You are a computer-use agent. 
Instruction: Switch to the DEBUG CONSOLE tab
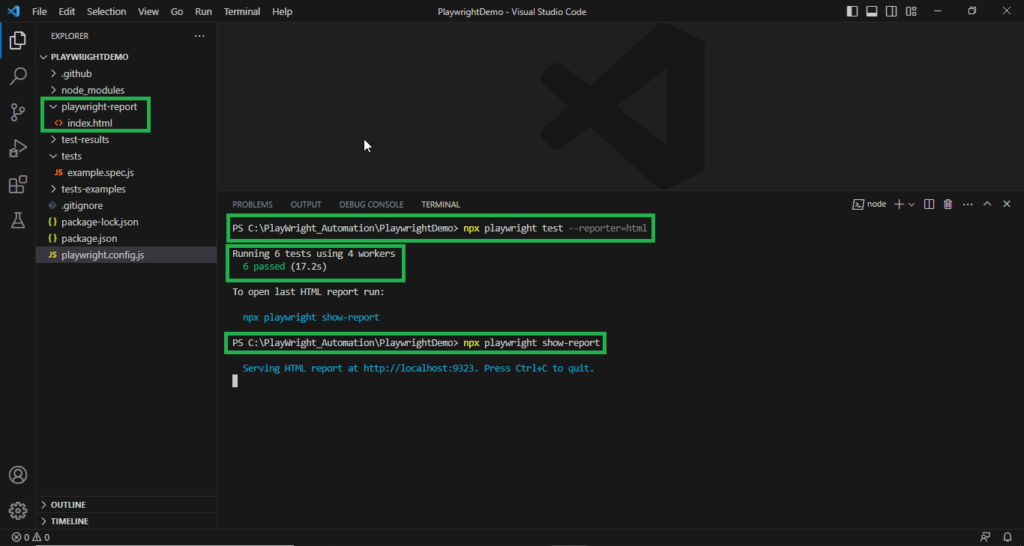pyautogui.click(x=371, y=204)
